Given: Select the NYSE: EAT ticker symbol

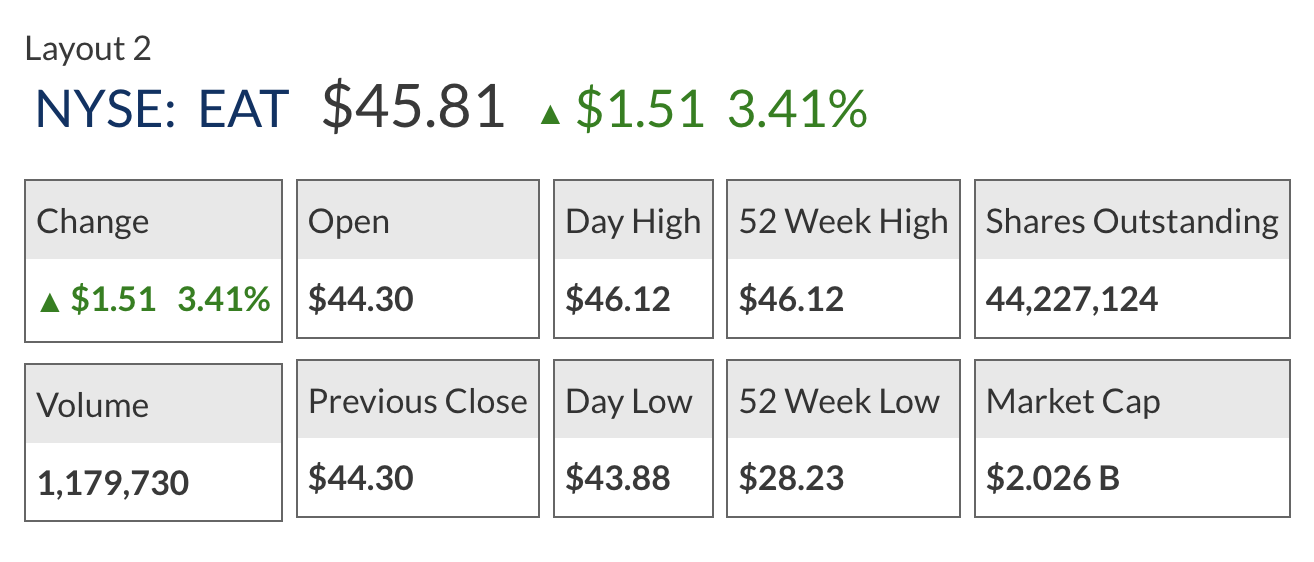Looking at the screenshot, I should [162, 109].
